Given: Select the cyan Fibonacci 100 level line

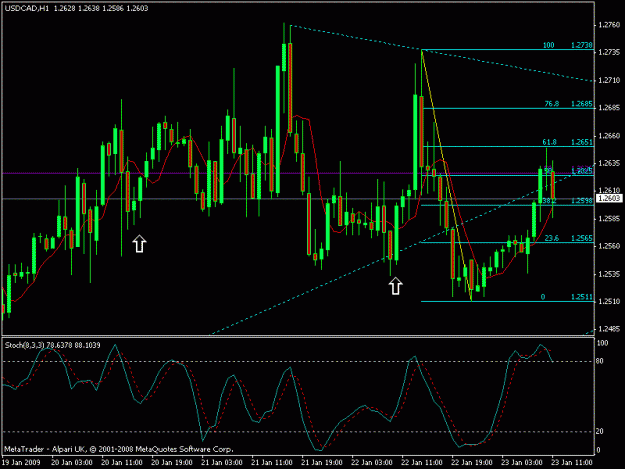Looking at the screenshot, I should pyautogui.click(x=507, y=49).
